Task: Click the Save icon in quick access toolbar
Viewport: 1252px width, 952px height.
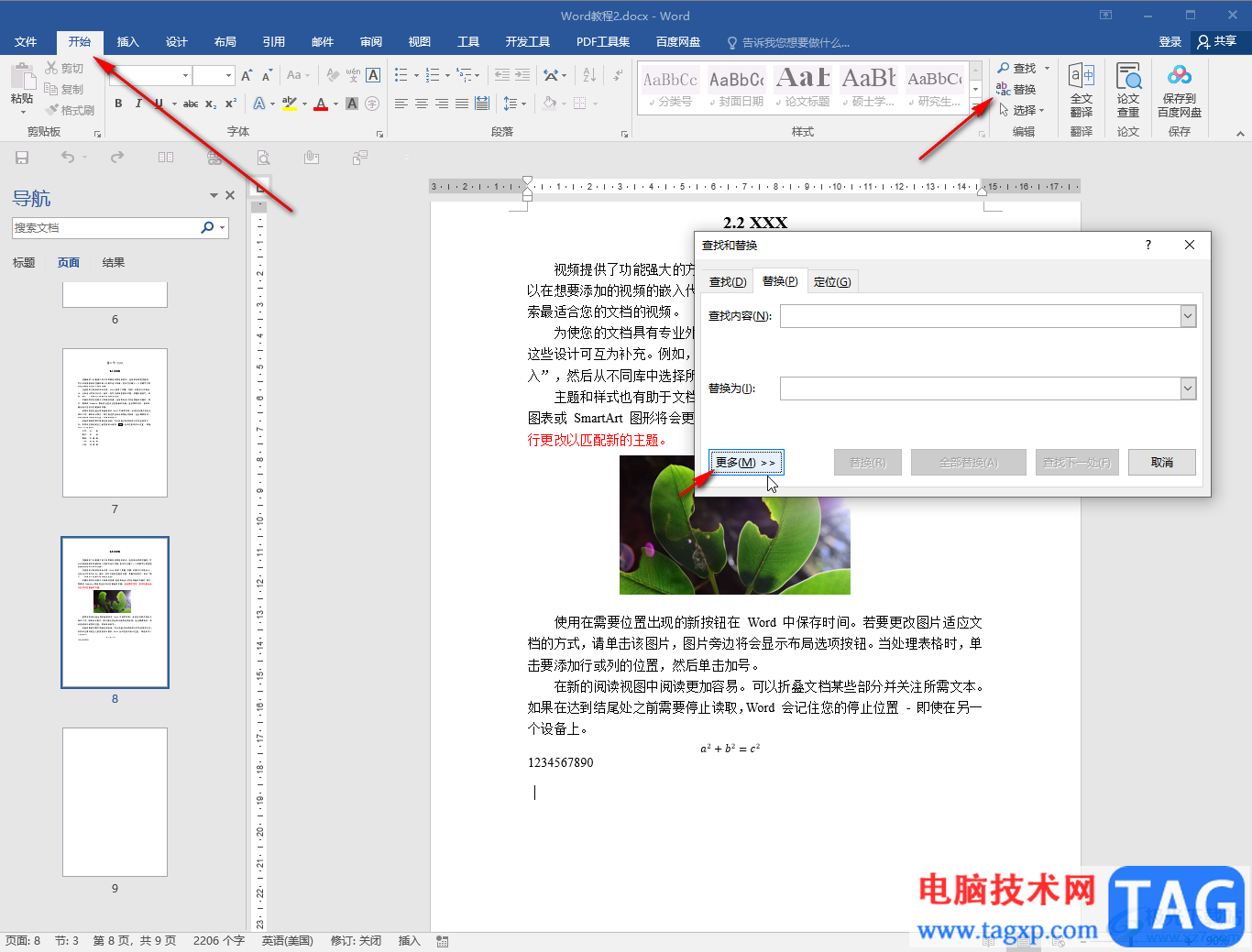Action: pos(22,158)
